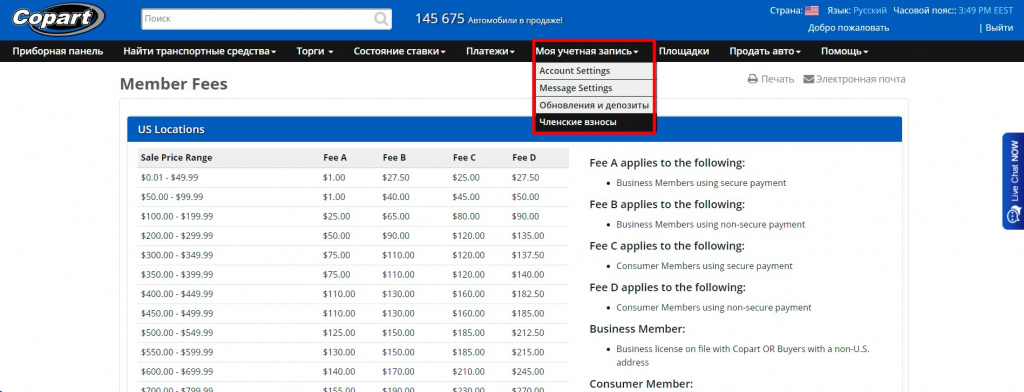The width and height of the screenshot is (1024, 392).
Task: Click the Fee C column header
Action: point(464,157)
